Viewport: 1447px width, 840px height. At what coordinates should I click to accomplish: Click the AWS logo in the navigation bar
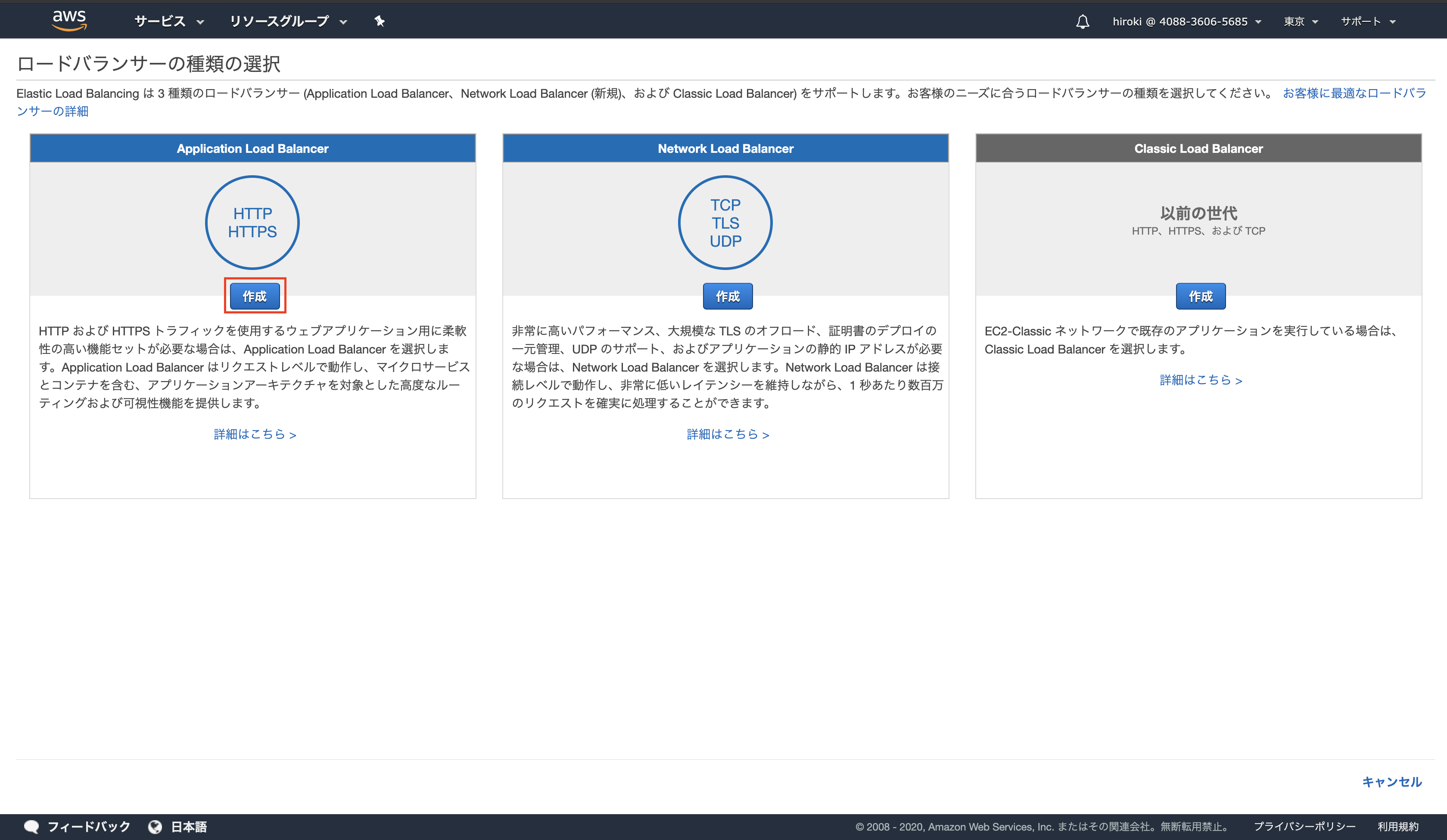coord(69,20)
